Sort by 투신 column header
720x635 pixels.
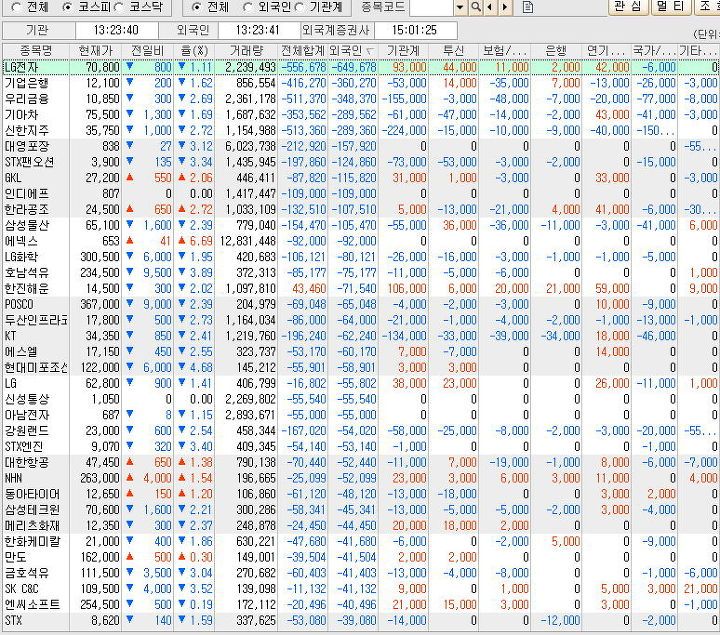pyautogui.click(x=453, y=51)
